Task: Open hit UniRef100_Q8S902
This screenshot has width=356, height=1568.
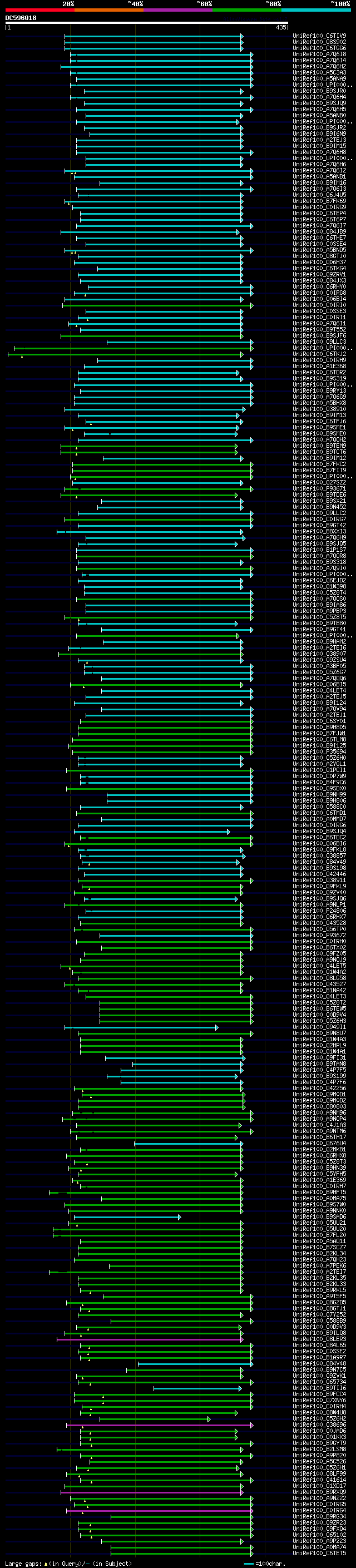Action: tap(319, 42)
